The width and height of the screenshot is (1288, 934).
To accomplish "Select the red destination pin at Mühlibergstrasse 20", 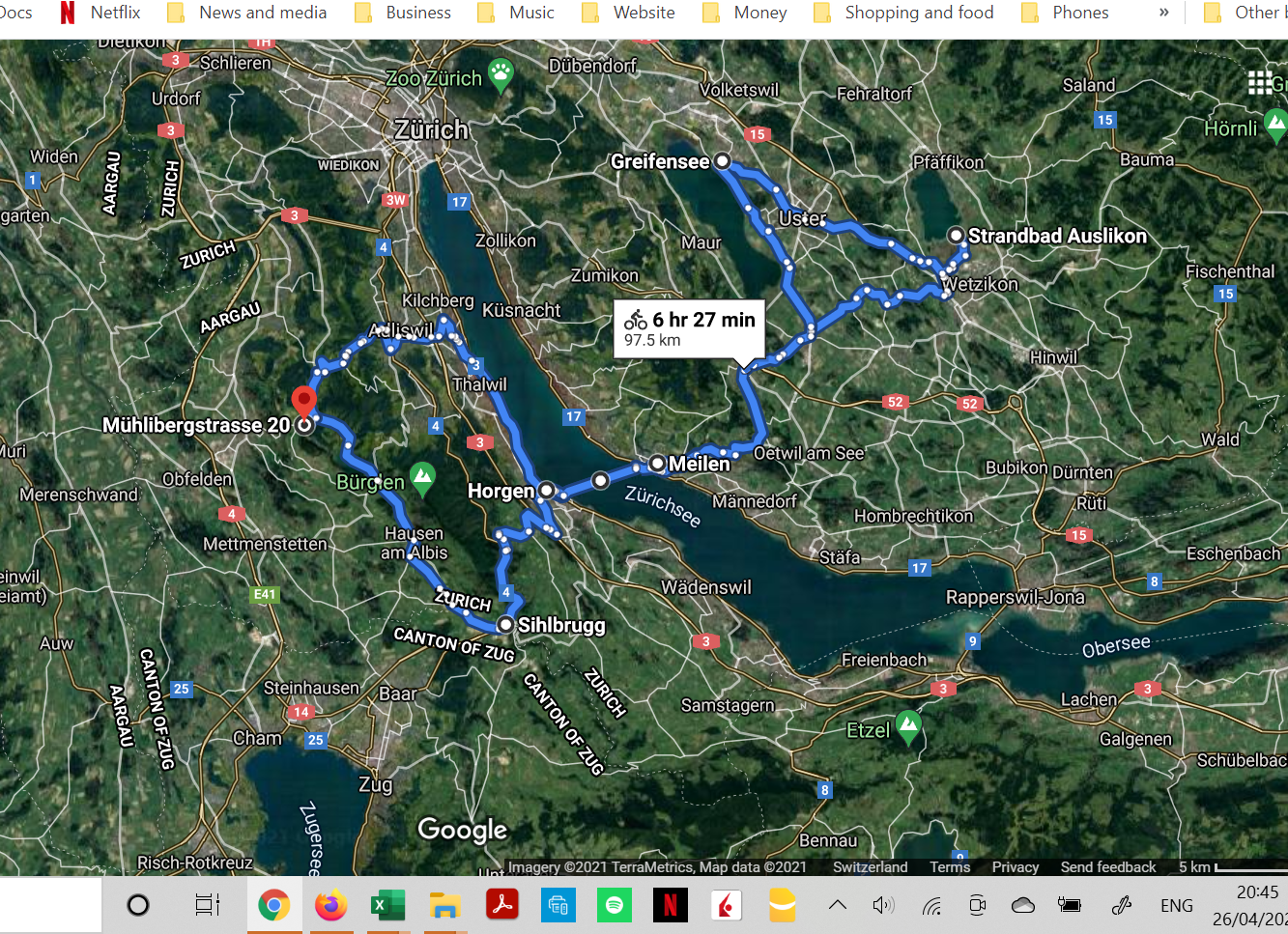I will point(304,403).
